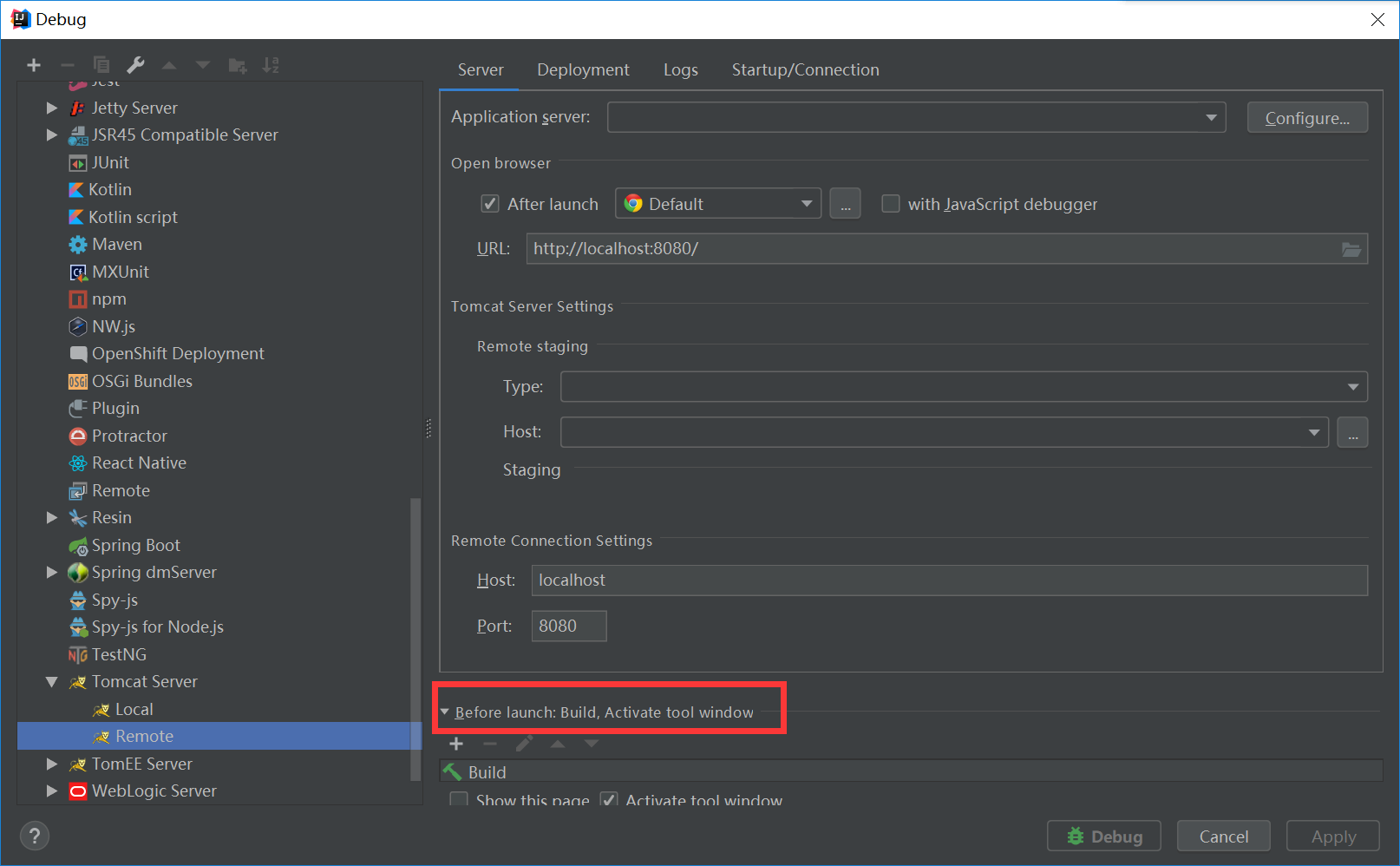This screenshot has width=1400, height=866.
Task: Select Remote under Tomcat Server
Action: click(x=144, y=736)
